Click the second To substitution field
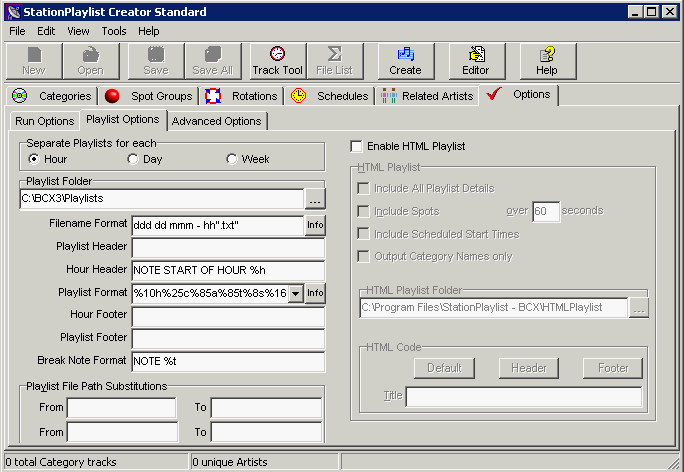This screenshot has height=472, width=684. pyautogui.click(x=266, y=432)
